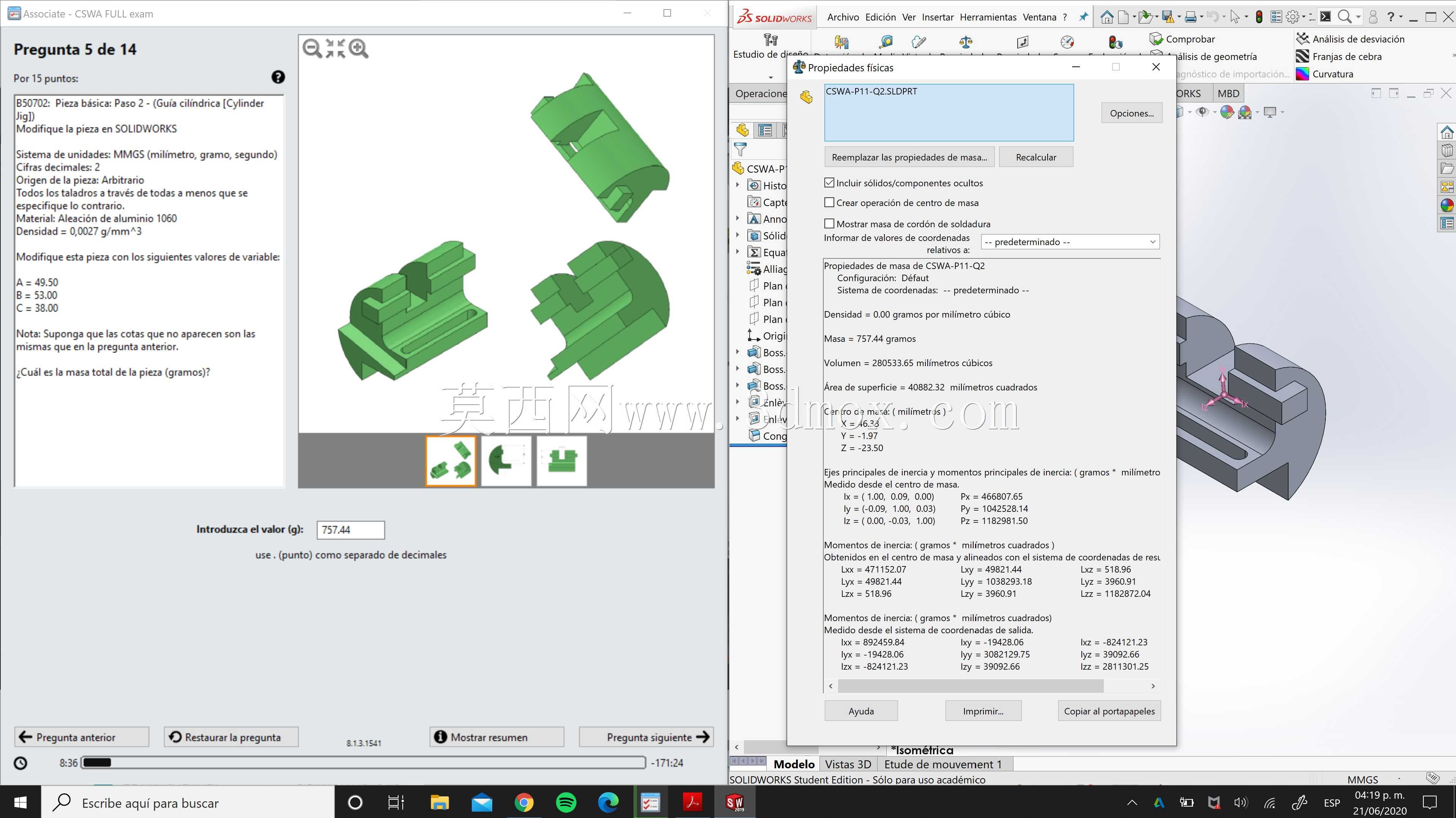Image resolution: width=1456 pixels, height=818 pixels.
Task: Print the SOLIDWORKS document
Action: (x=1190, y=17)
